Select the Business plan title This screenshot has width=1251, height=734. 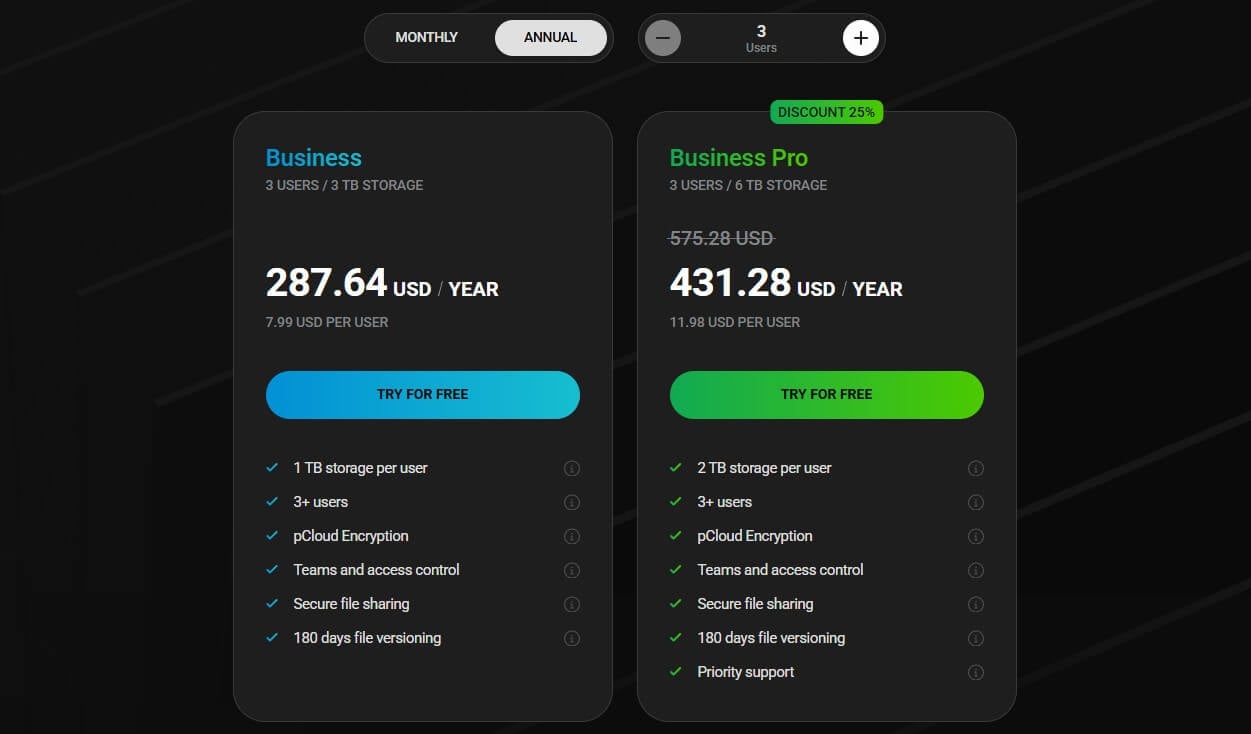pos(313,157)
